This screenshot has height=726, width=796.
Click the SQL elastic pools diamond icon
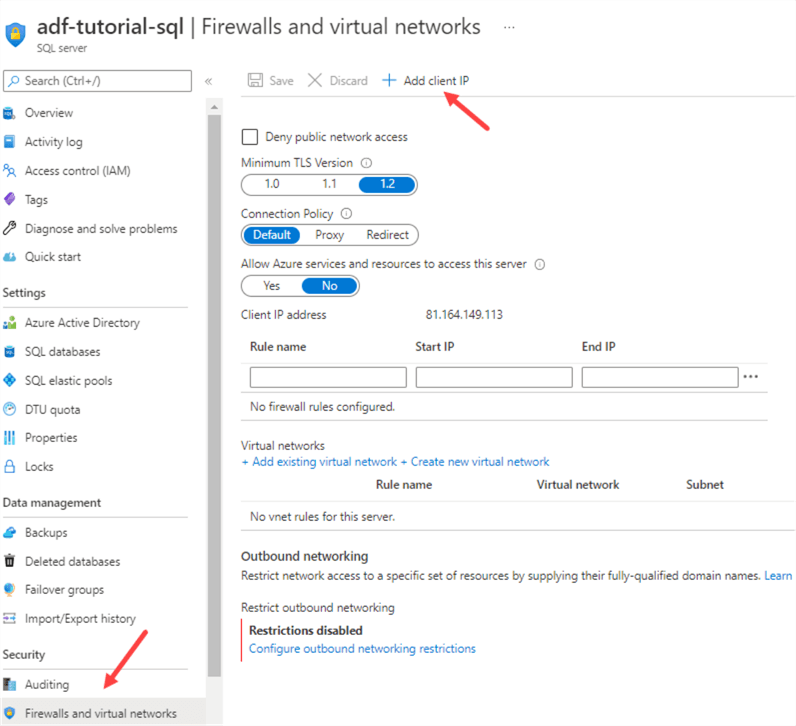(x=9, y=380)
